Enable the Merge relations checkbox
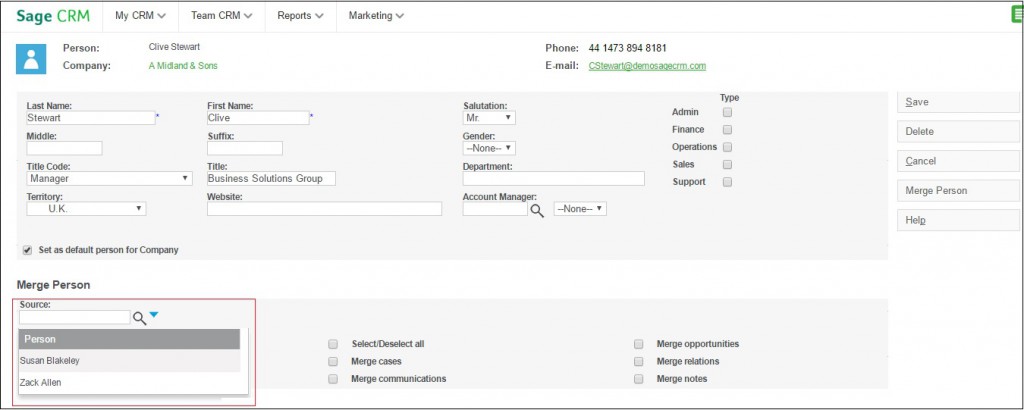The height and width of the screenshot is (410, 1024). (639, 361)
